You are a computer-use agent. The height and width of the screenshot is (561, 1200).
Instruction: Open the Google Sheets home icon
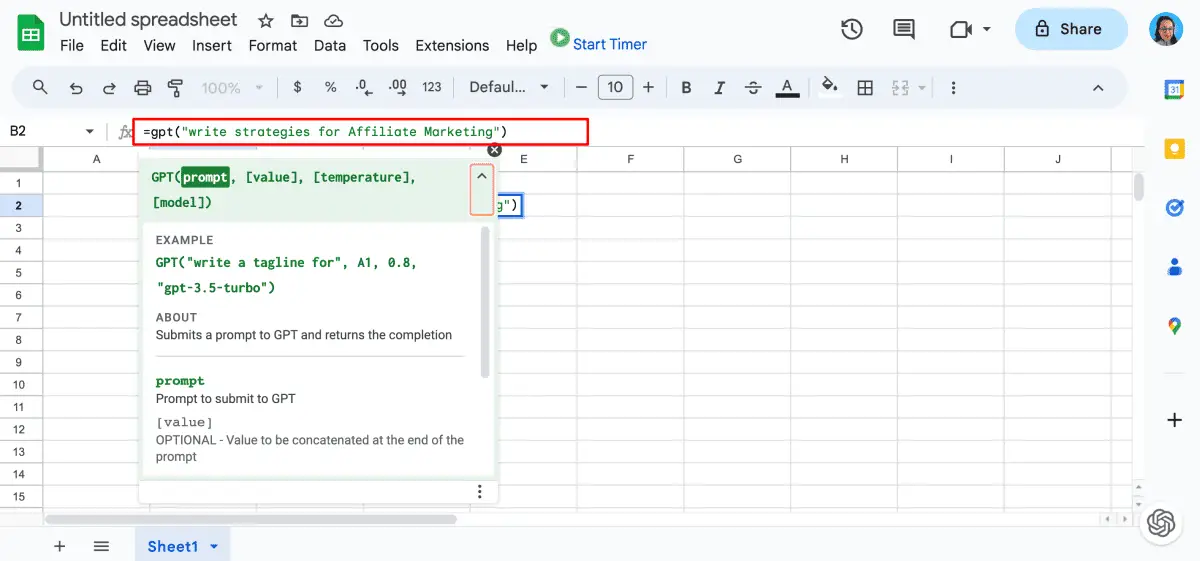point(31,34)
